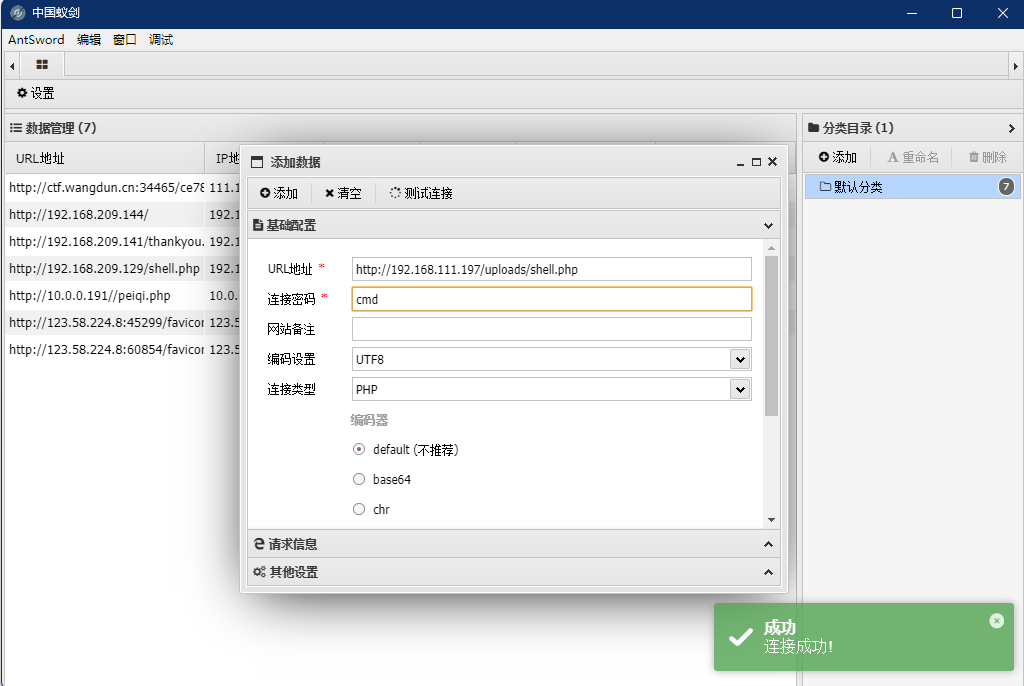Click the grid home tab icon

[x=42, y=64]
